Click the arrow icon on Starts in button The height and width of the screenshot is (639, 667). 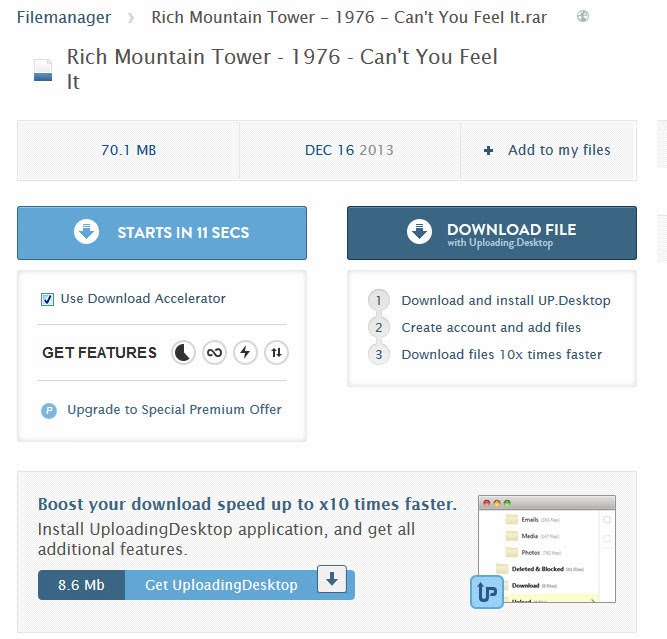pyautogui.click(x=86, y=232)
